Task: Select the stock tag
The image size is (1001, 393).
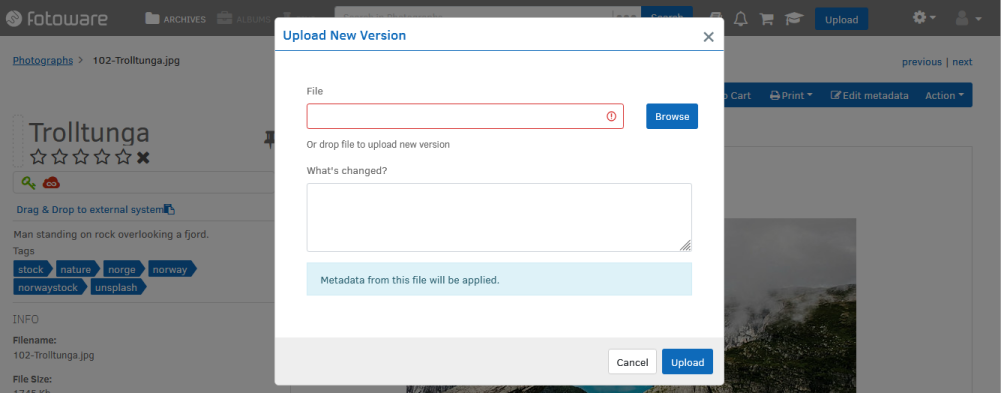Action: click(x=32, y=269)
